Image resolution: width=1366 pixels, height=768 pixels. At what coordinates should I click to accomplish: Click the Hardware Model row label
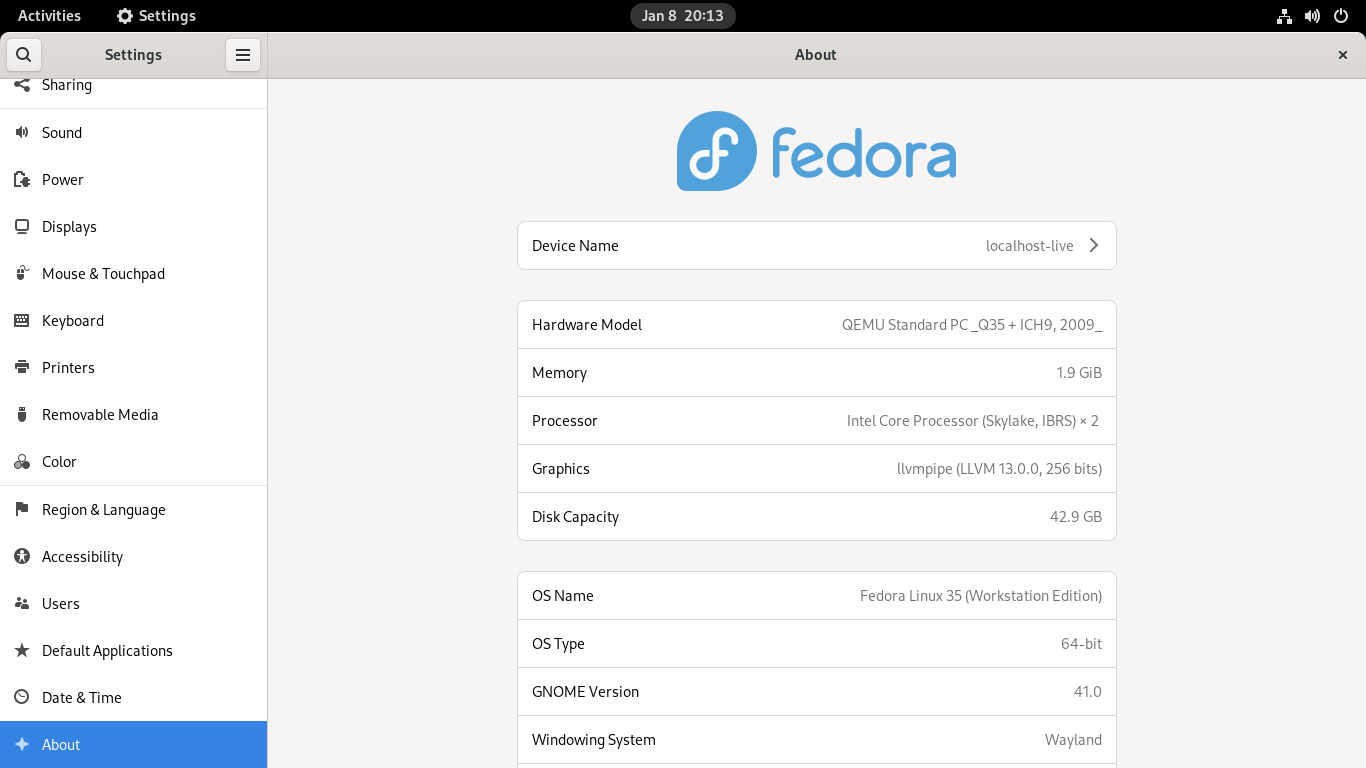587,325
